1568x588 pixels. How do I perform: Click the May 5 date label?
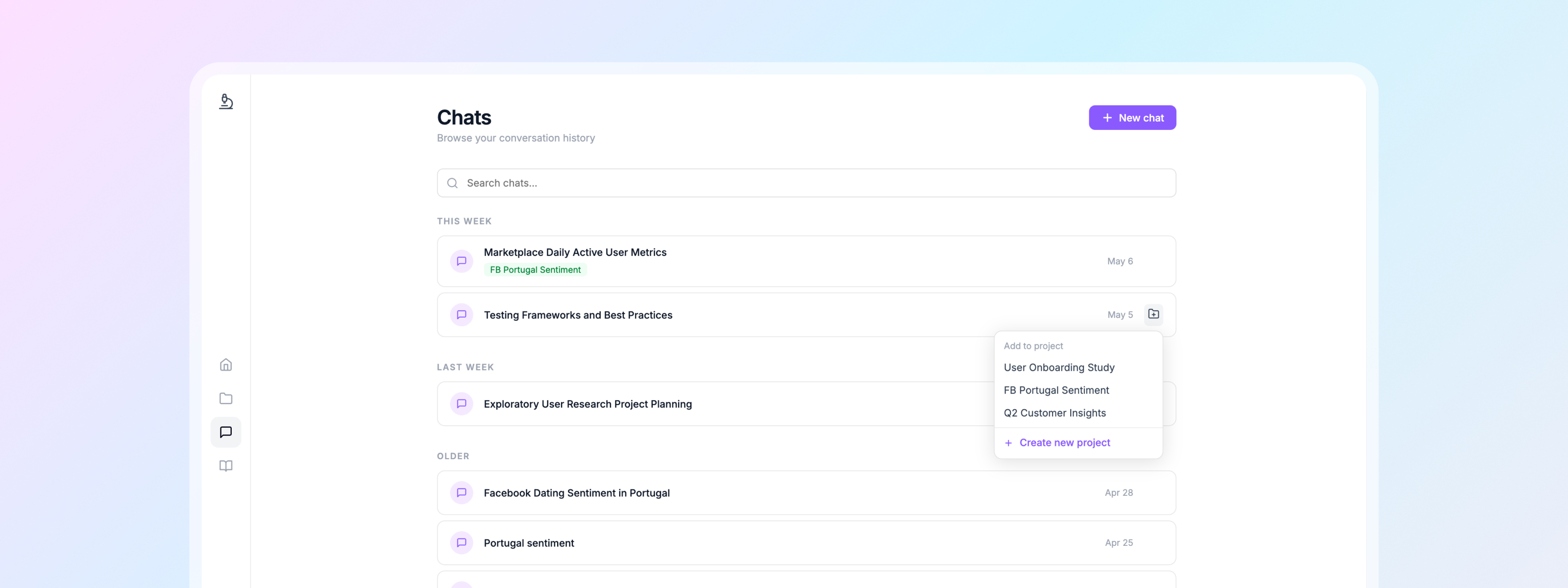[x=1120, y=315]
